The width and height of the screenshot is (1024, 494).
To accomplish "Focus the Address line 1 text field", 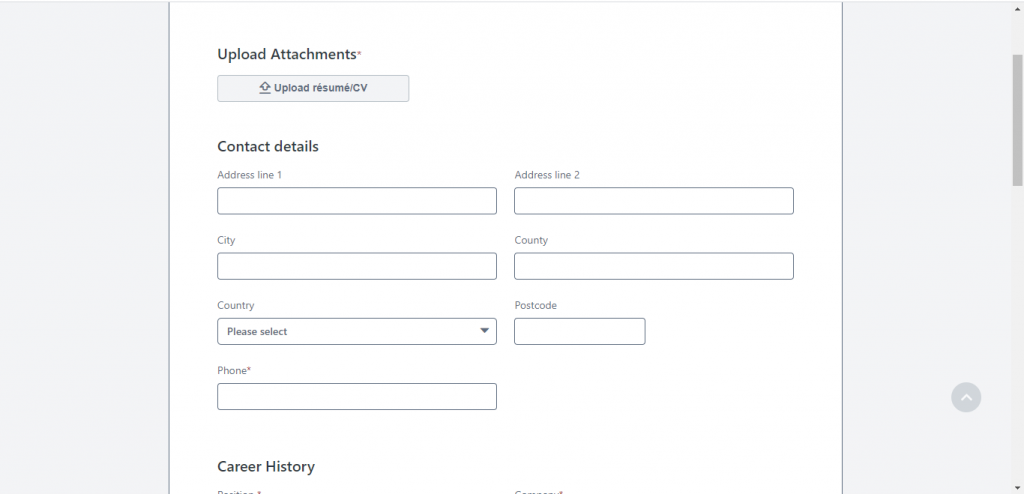I will (x=357, y=201).
